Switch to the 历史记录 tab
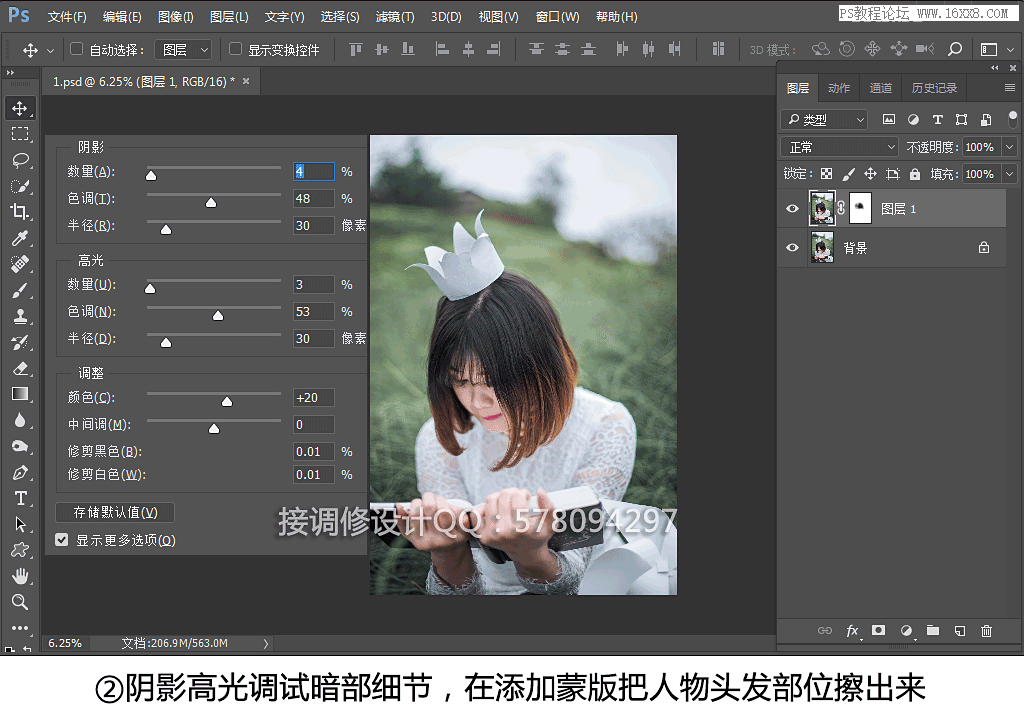 (x=935, y=88)
